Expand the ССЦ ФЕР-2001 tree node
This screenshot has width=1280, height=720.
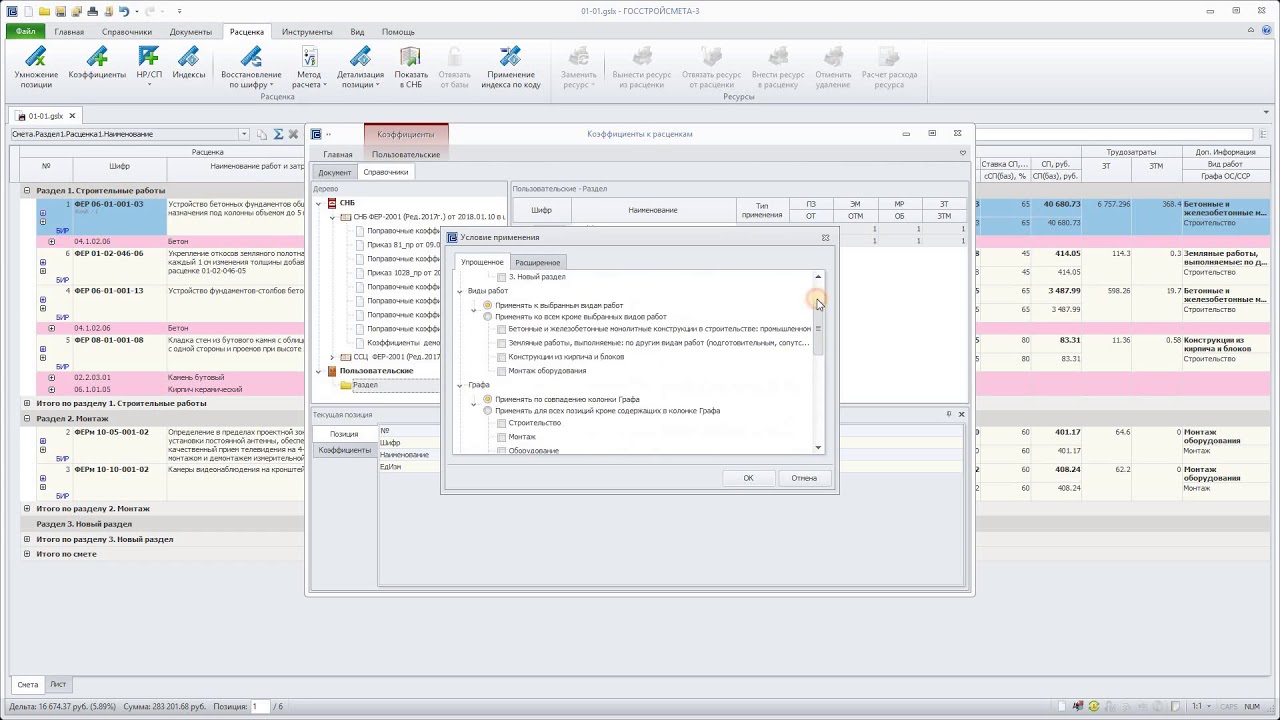pyautogui.click(x=333, y=357)
